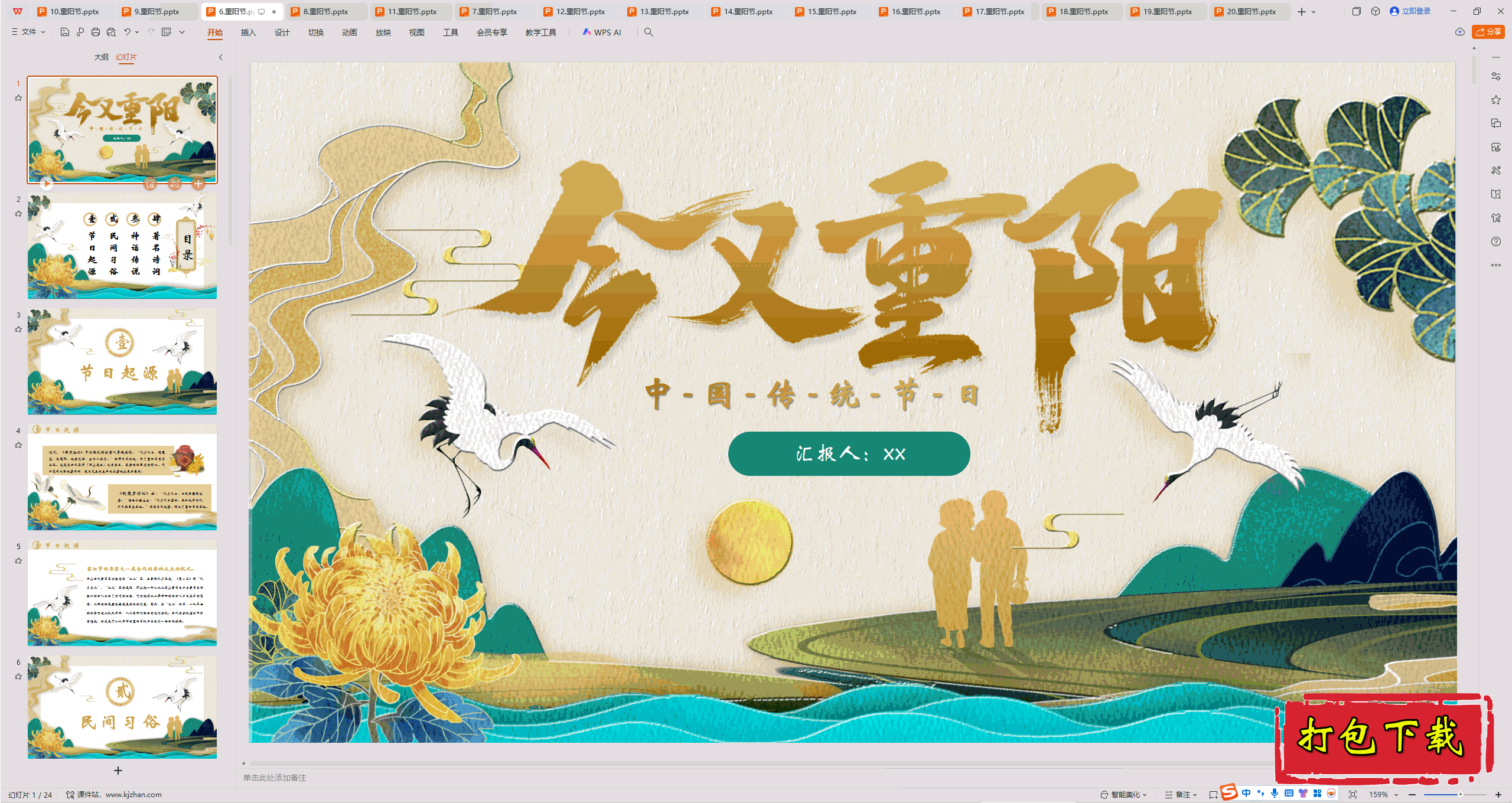Open the help question mark icon
The width and height of the screenshot is (1512, 803).
pos(1495,241)
